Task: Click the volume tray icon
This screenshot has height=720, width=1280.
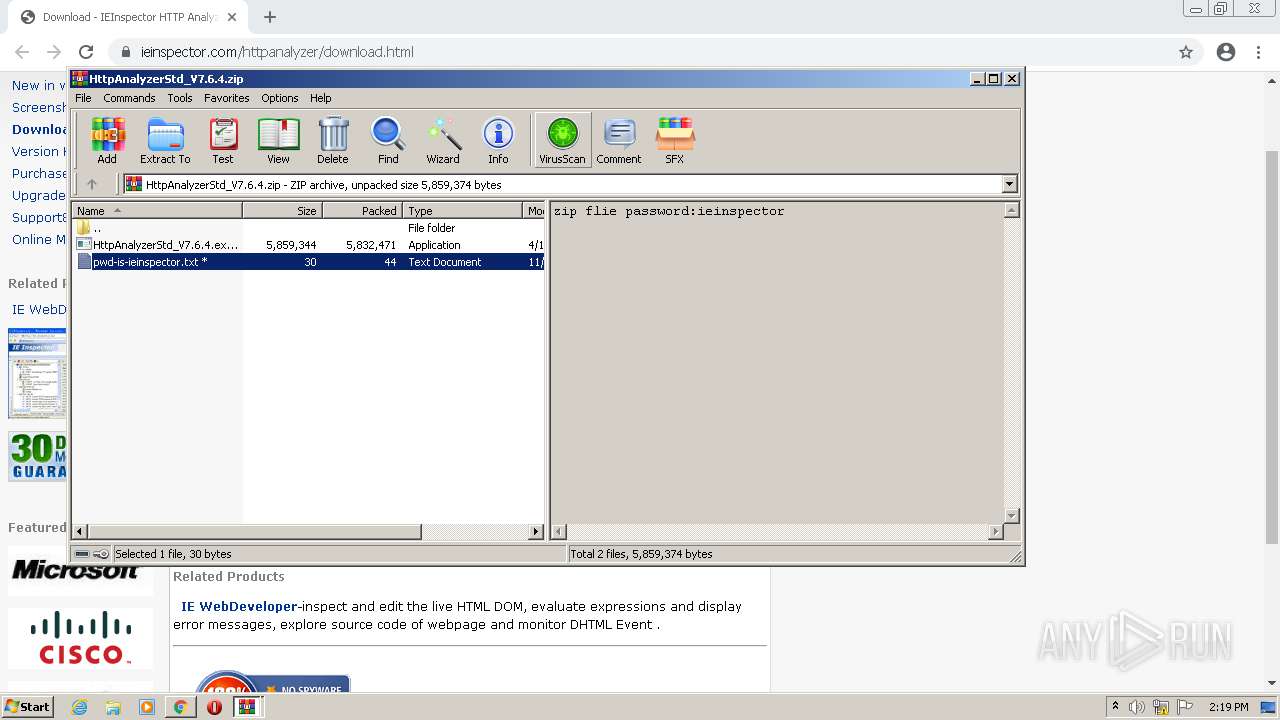Action: tap(1137, 707)
